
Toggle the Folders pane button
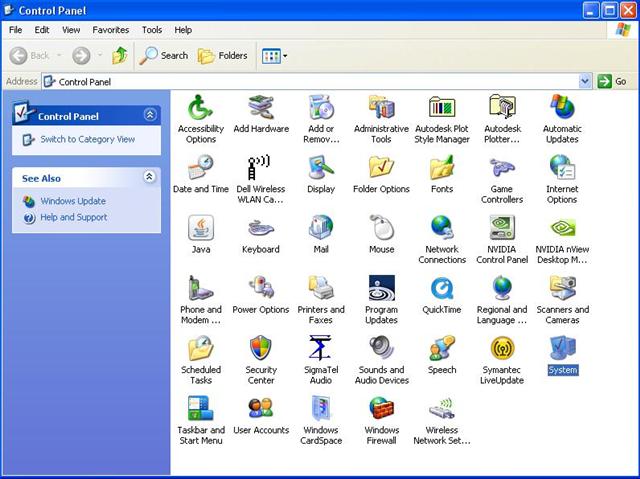[223, 55]
